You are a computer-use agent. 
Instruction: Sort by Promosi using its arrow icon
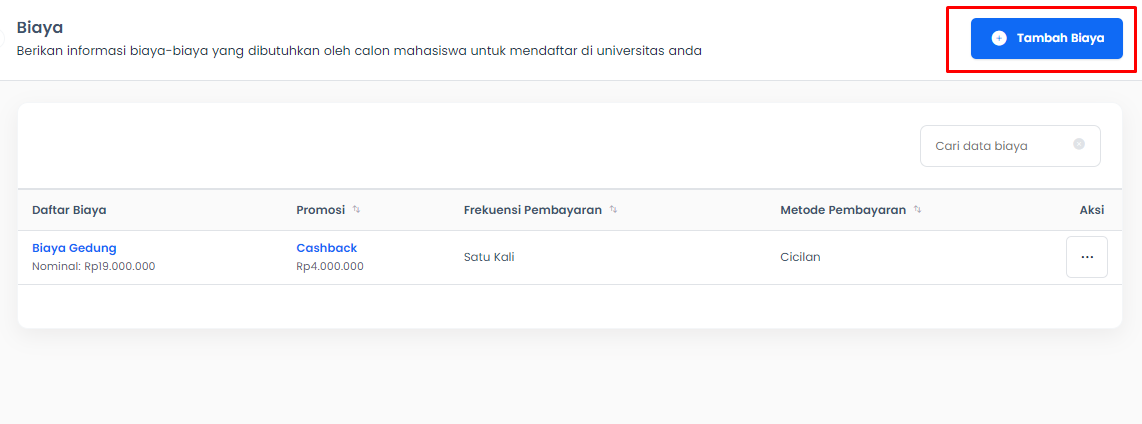point(356,209)
